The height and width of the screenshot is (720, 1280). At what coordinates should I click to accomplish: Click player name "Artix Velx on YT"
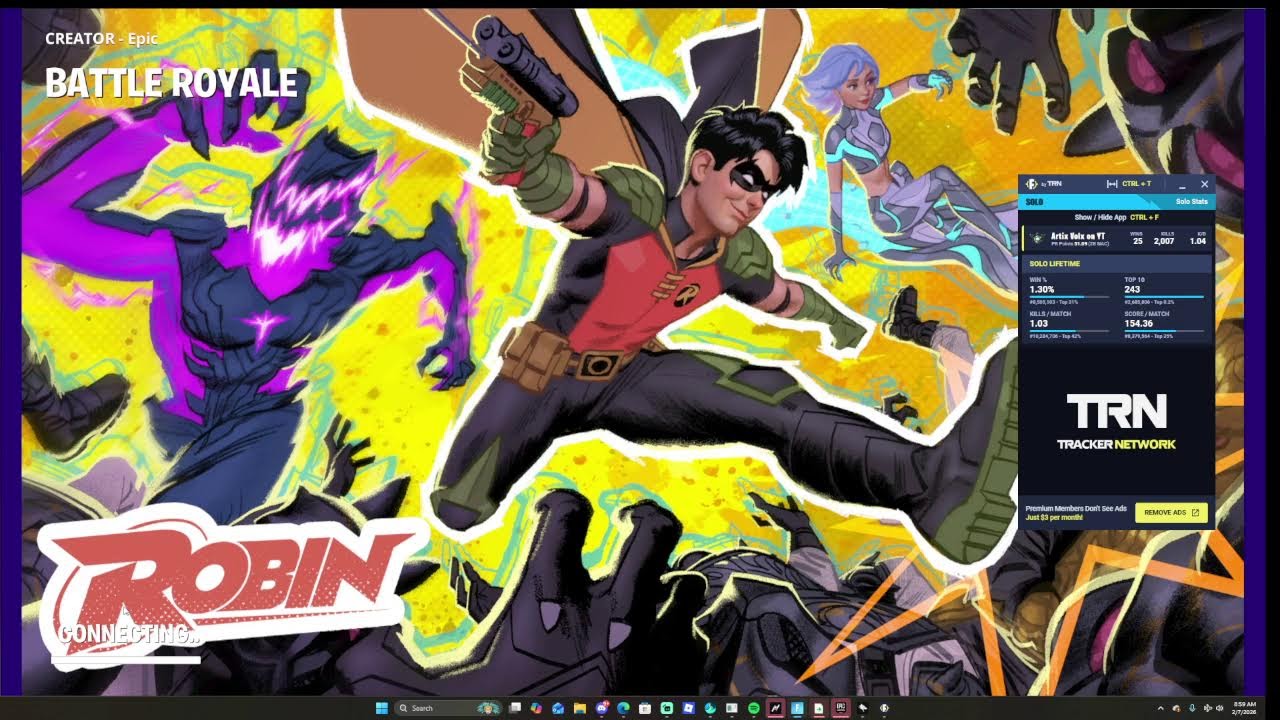[x=1078, y=236]
